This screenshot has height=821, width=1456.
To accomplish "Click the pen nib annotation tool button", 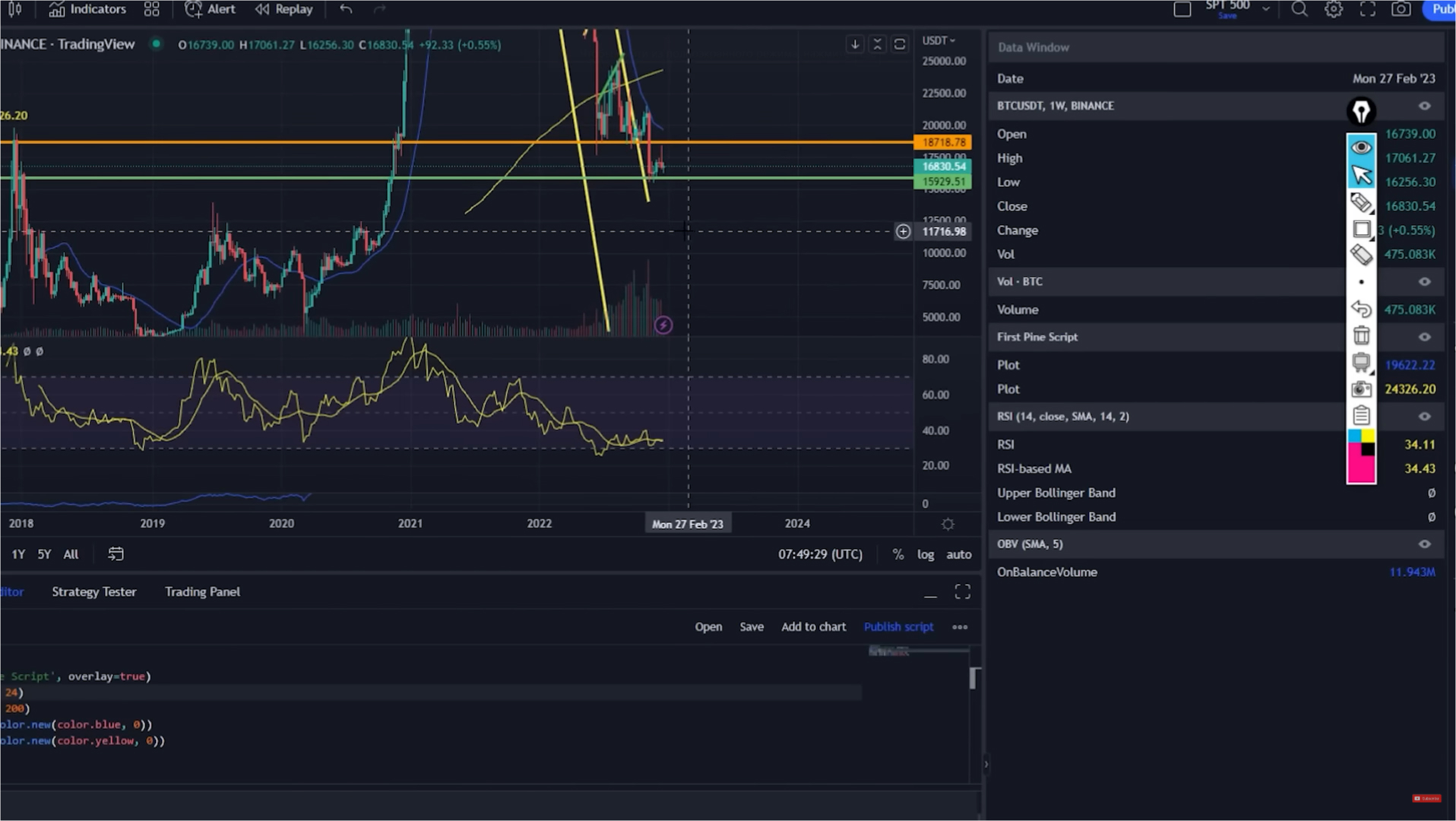I will point(1361,112).
